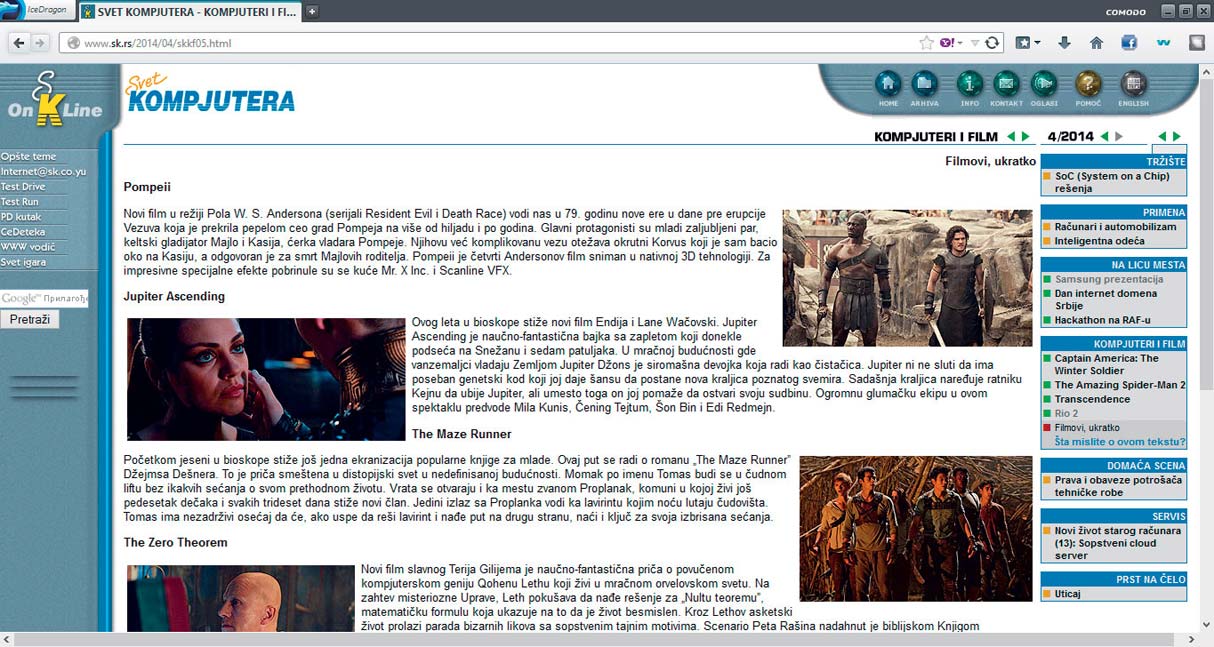
Task: Click the Svet Kompjutera logo
Action: coord(210,93)
